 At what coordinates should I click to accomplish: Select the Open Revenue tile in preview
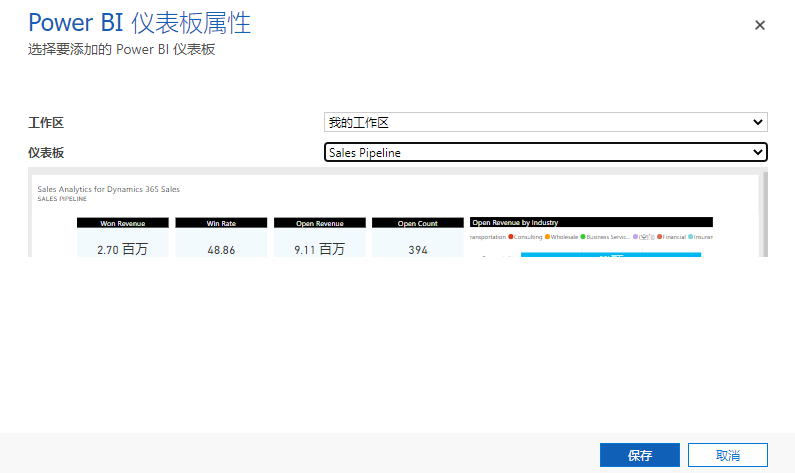319,237
